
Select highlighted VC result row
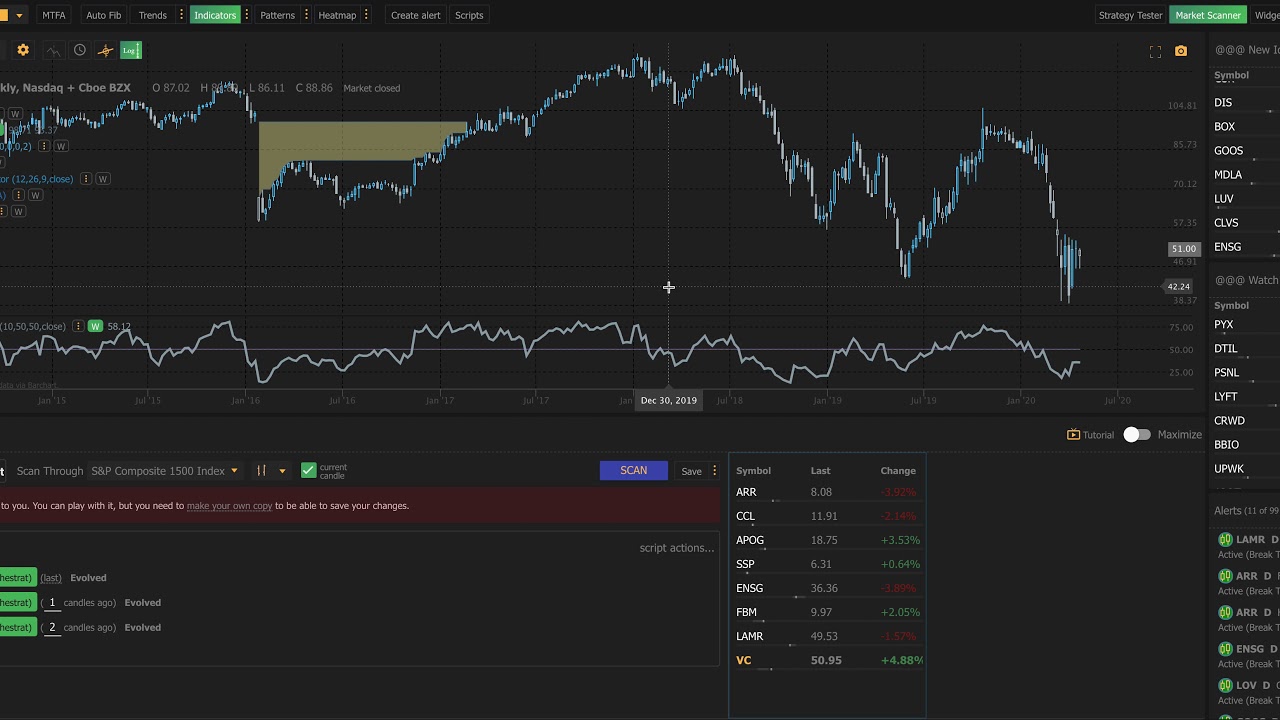[x=828, y=660]
